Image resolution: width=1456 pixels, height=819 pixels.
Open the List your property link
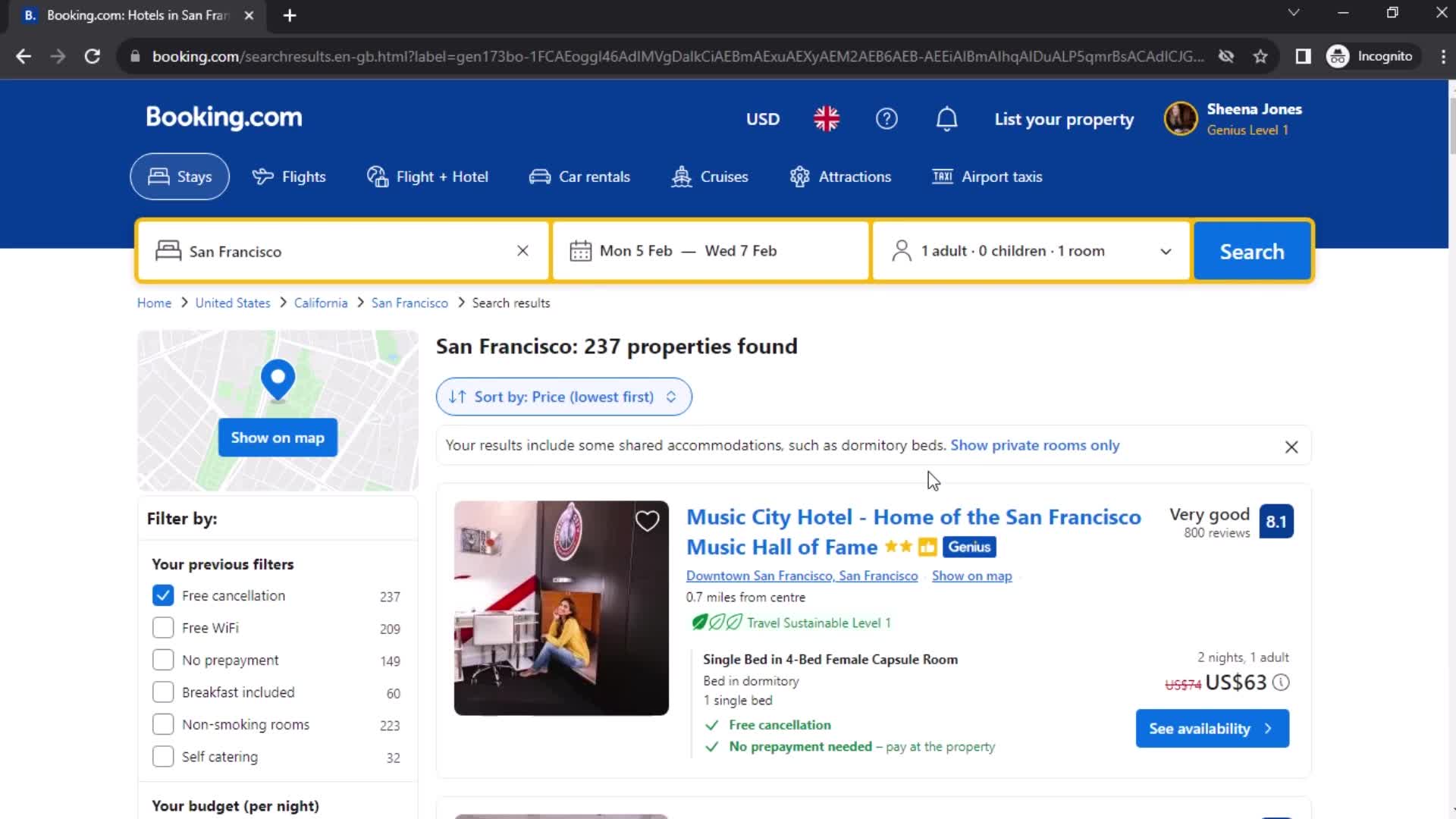tap(1064, 119)
